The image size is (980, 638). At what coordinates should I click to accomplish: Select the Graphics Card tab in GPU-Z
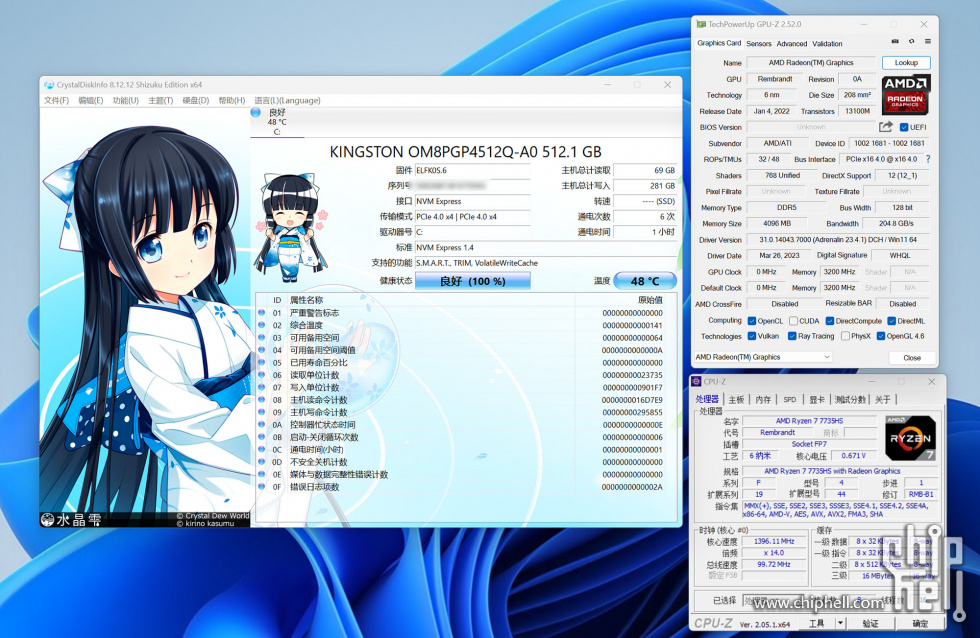point(719,43)
